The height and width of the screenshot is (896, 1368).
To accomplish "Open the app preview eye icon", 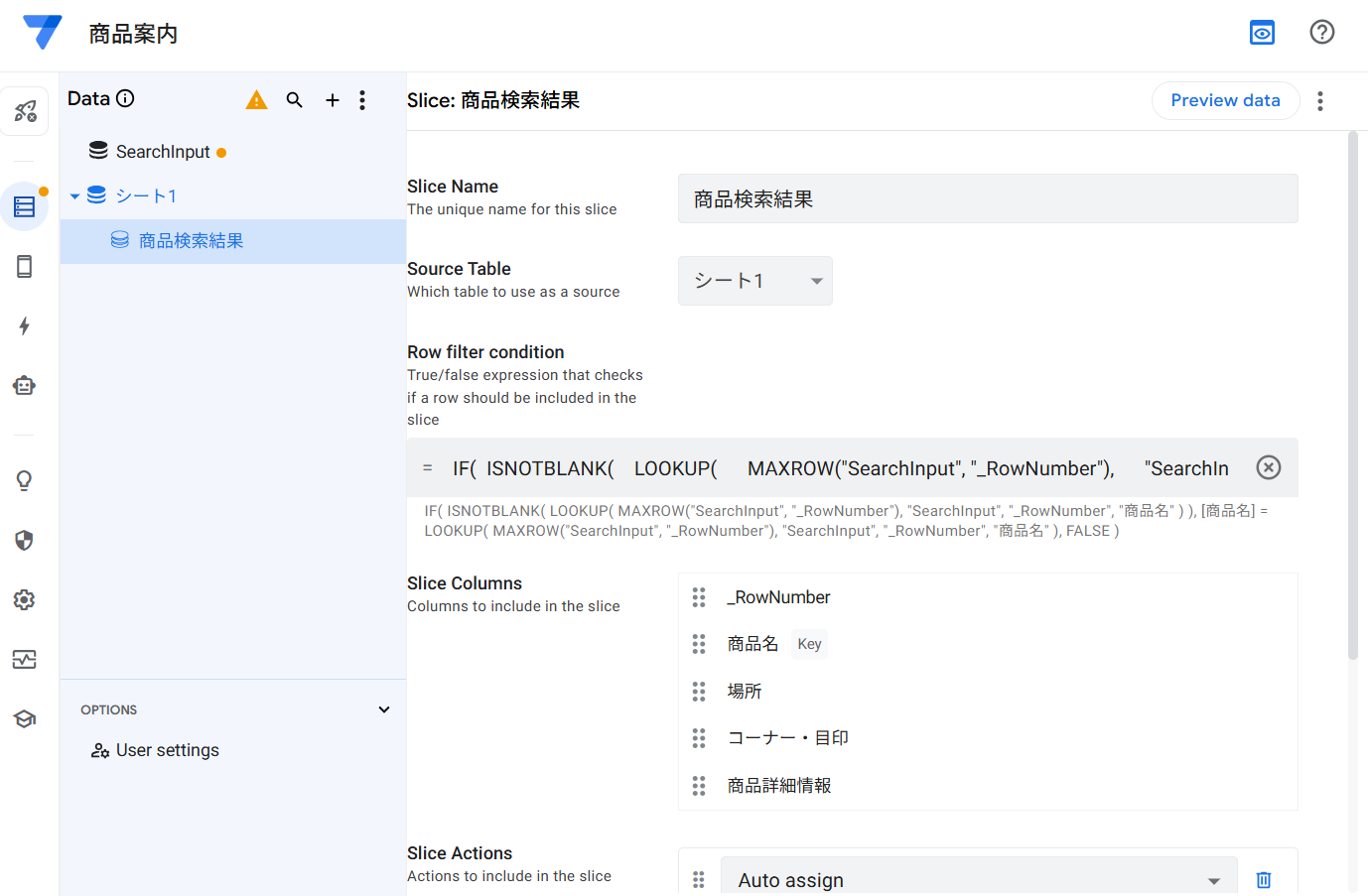I will pos(1262,33).
